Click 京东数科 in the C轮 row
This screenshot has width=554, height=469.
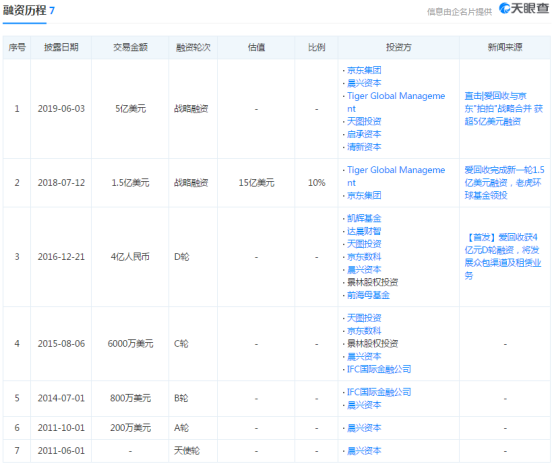pyautogui.click(x=364, y=331)
